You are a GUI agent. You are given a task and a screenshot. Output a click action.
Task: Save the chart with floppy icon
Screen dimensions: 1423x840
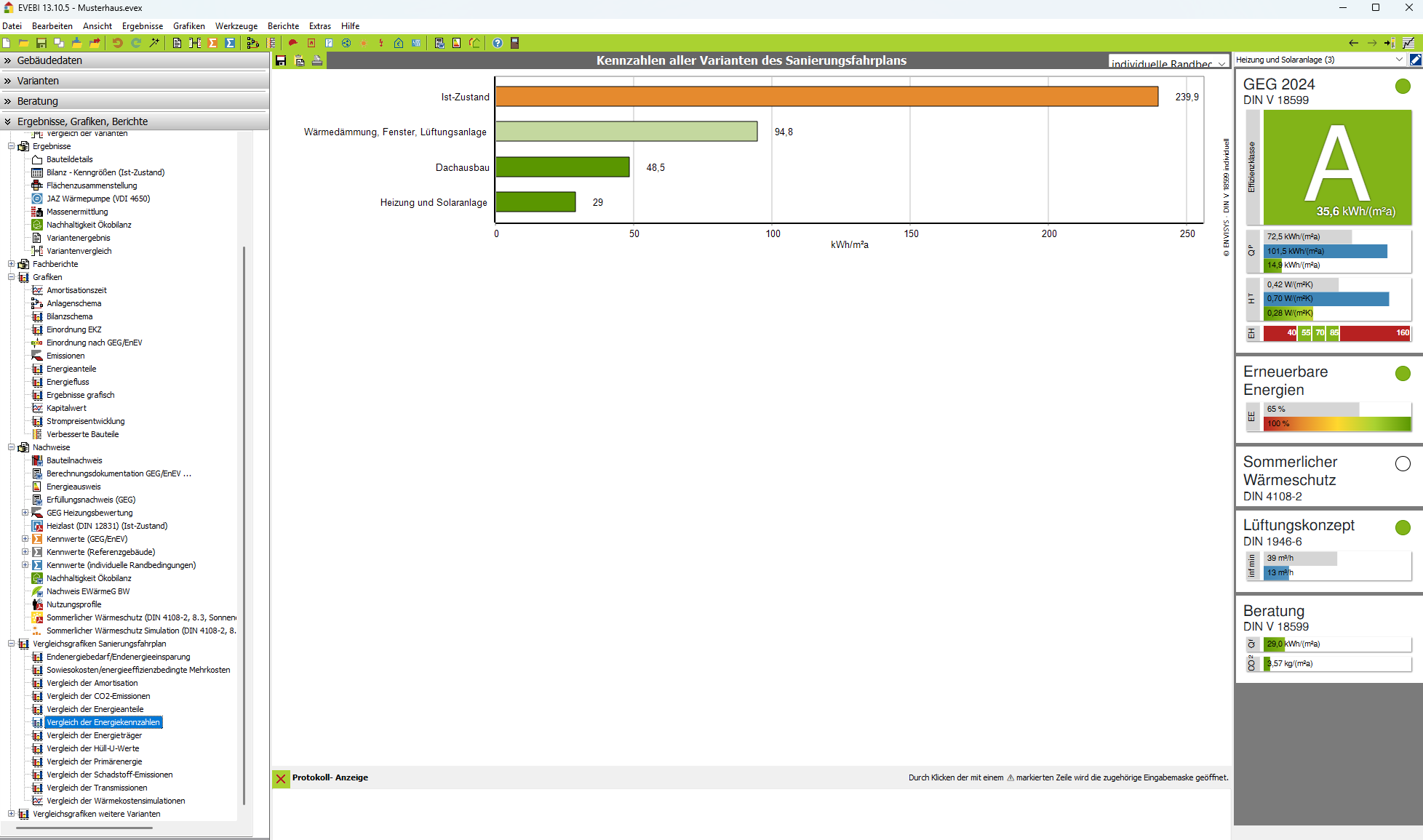281,60
